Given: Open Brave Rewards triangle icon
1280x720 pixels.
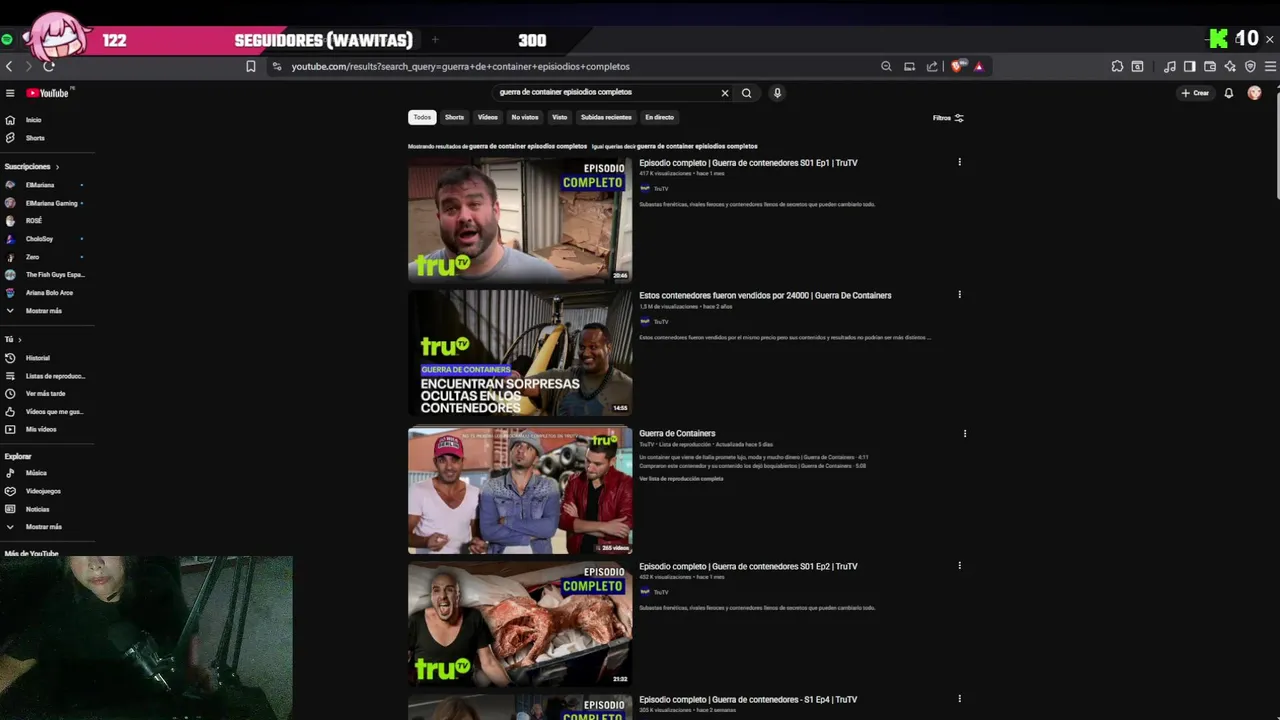Looking at the screenshot, I should pyautogui.click(x=979, y=66).
